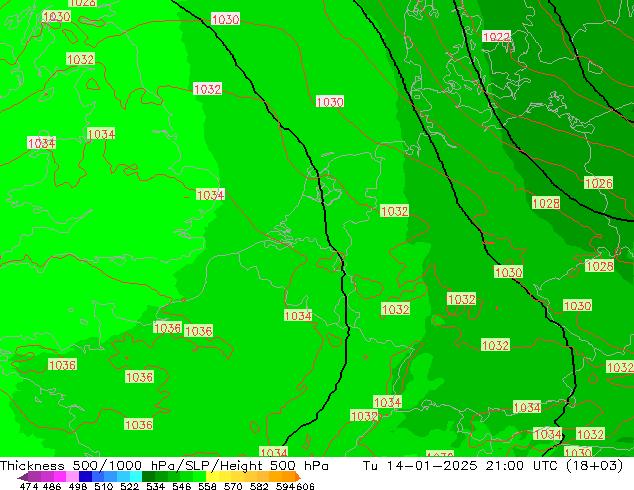Click the 510 legend value
Screen dimensions: 634x490
(x=104, y=486)
